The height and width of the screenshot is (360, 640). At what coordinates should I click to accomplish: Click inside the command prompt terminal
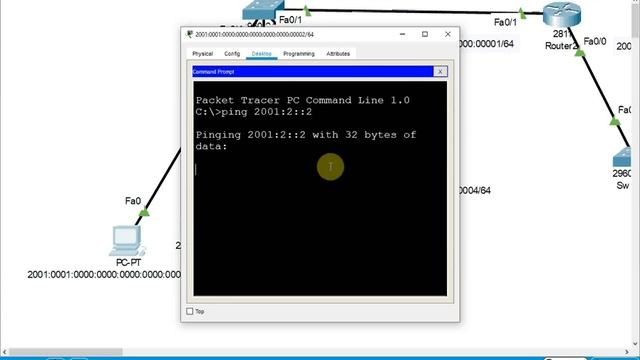tap(320, 188)
